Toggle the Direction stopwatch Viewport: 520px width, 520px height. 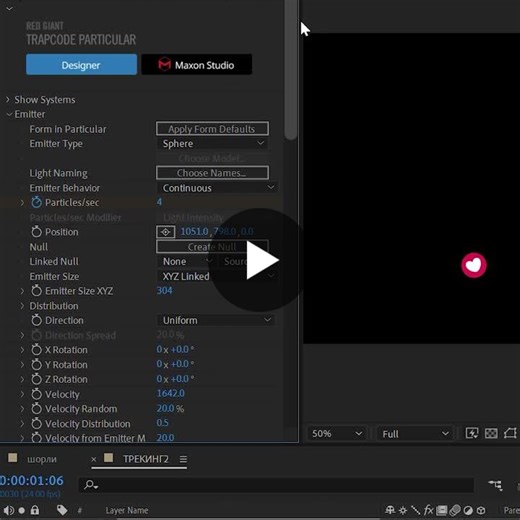[x=36, y=320]
